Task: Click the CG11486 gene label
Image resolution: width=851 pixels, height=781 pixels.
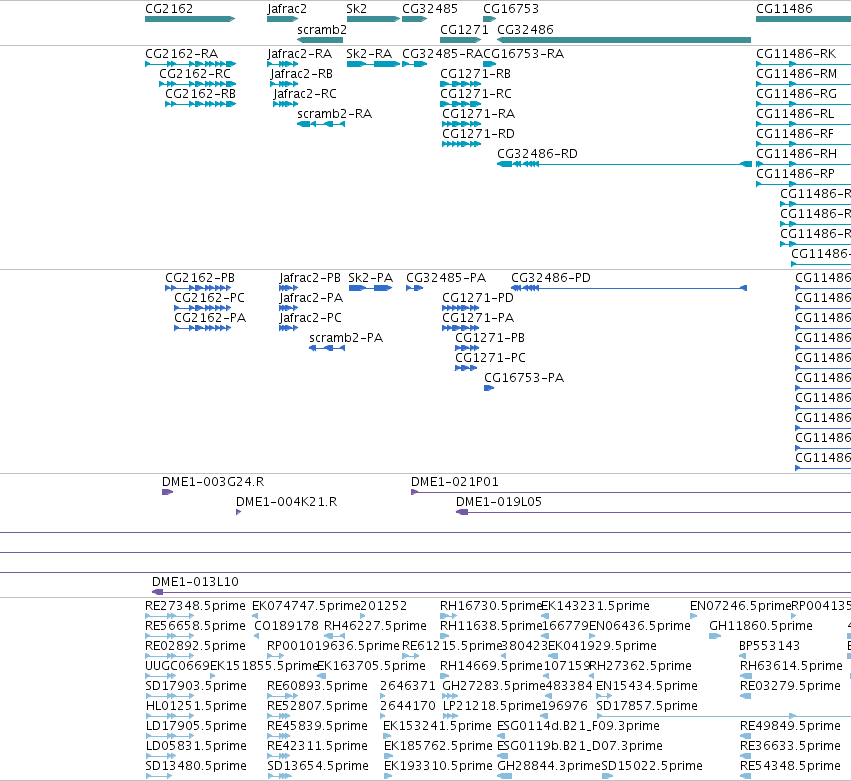Action: tap(784, 9)
